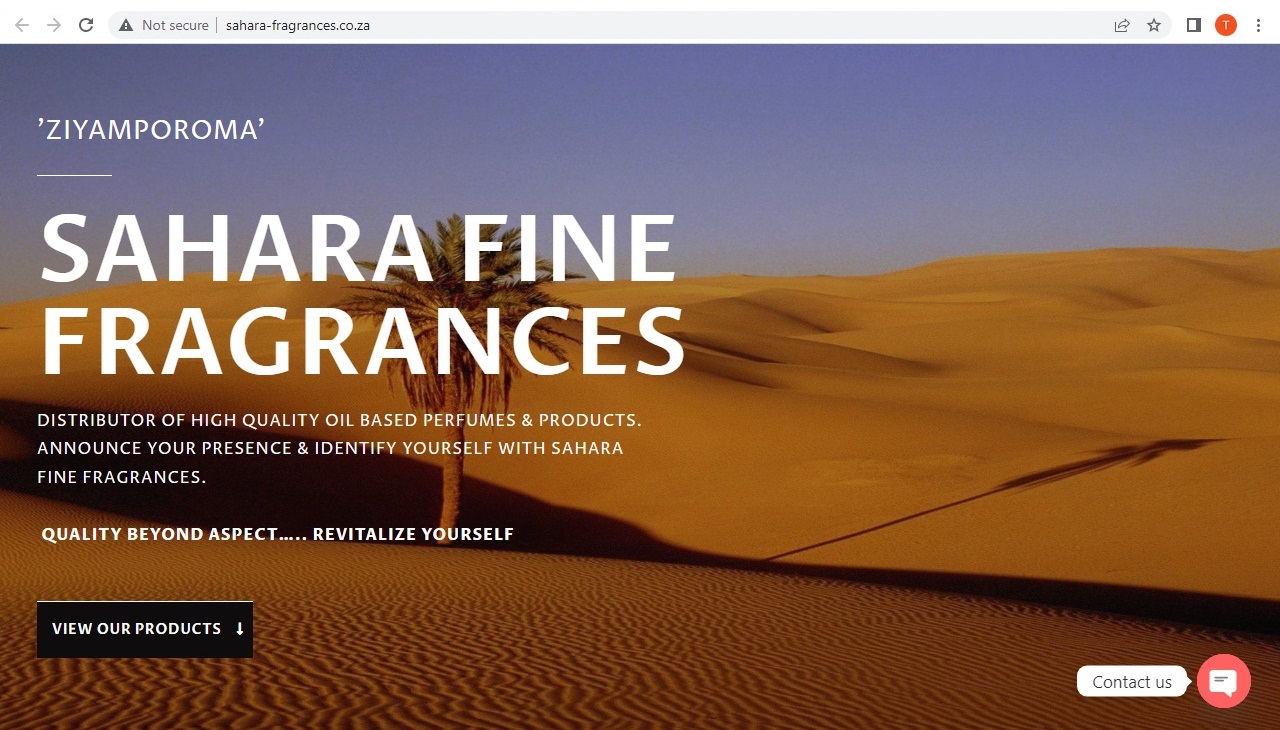The image size is (1280, 730).
Task: Click the Sahara Fine Fragrances heading
Action: tap(360, 295)
